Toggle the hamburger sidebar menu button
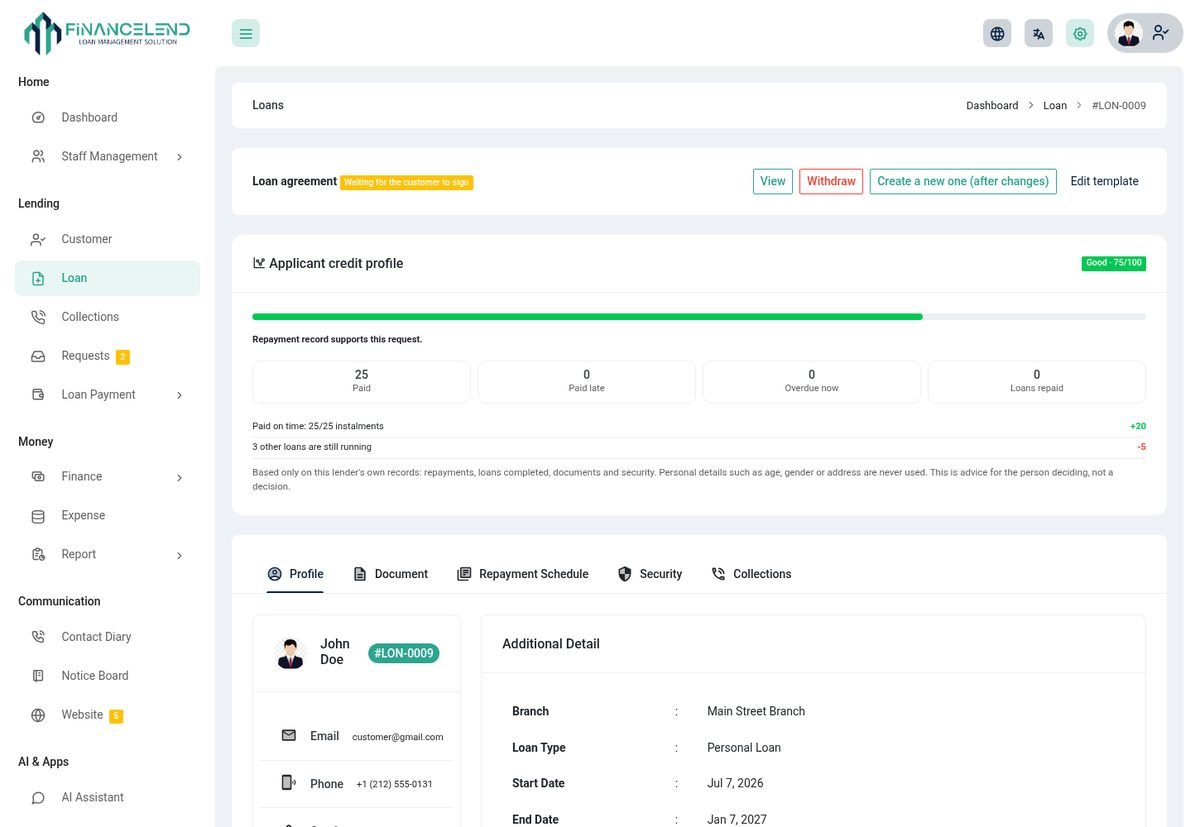1200x827 pixels. pos(246,33)
